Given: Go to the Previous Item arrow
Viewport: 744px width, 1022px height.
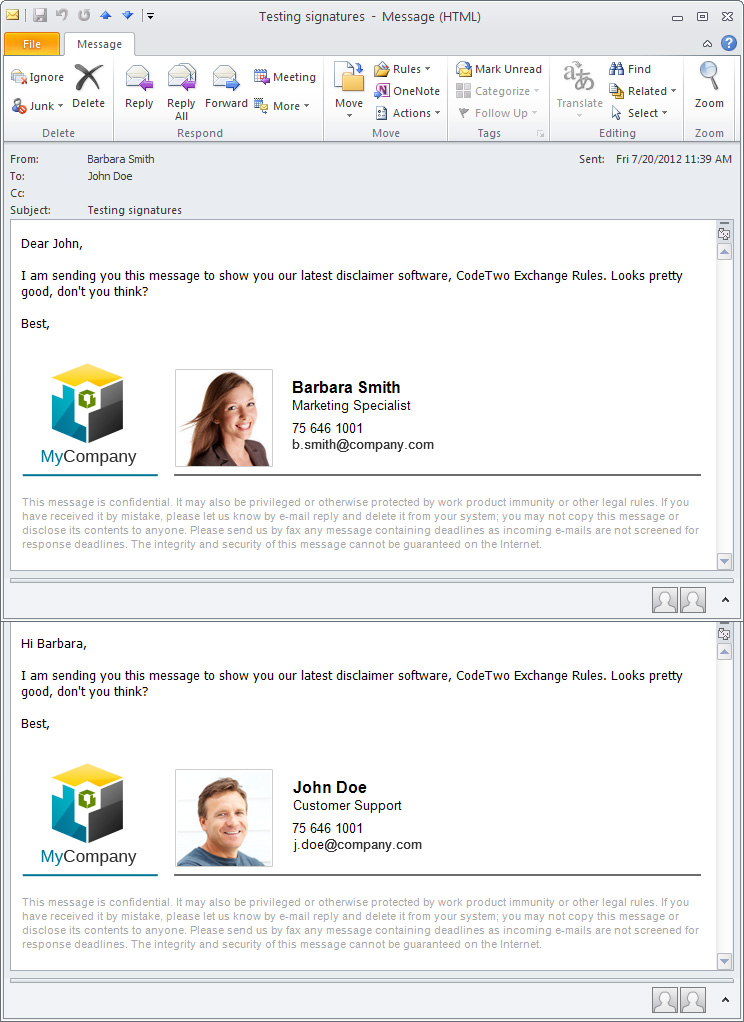Looking at the screenshot, I should tap(106, 16).
